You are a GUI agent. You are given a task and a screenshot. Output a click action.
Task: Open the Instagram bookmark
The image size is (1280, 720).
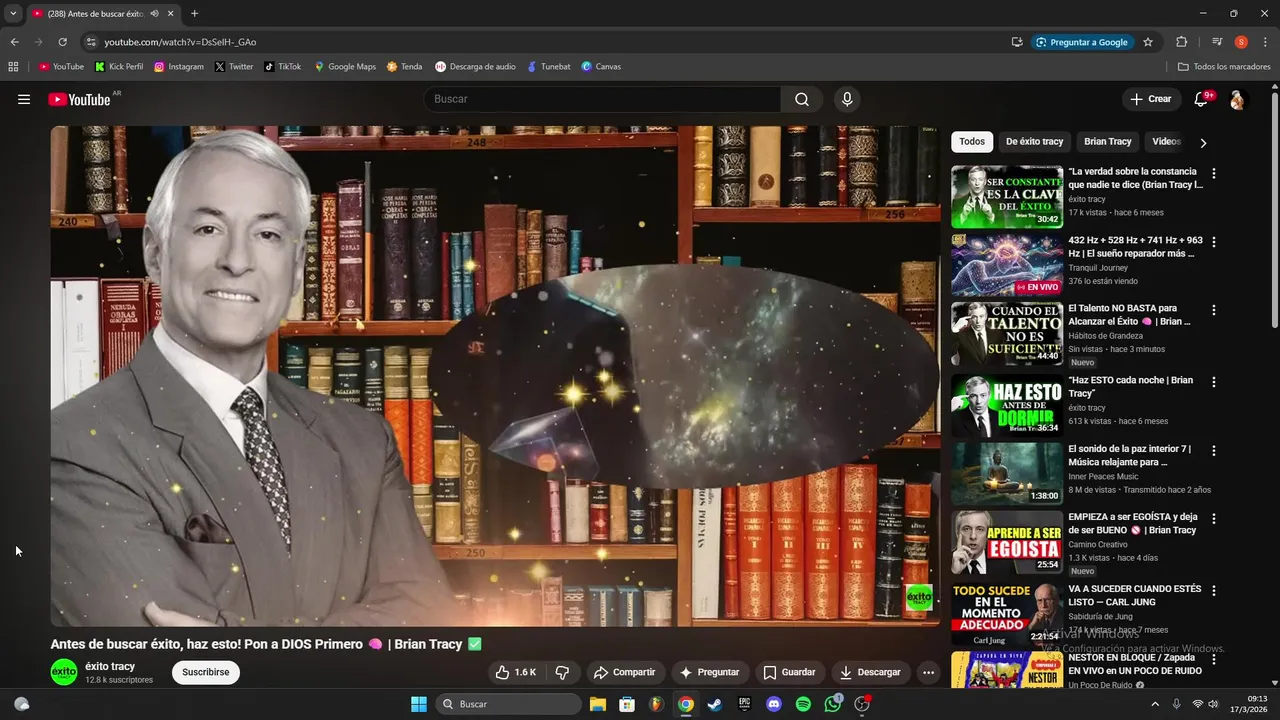[x=179, y=67]
